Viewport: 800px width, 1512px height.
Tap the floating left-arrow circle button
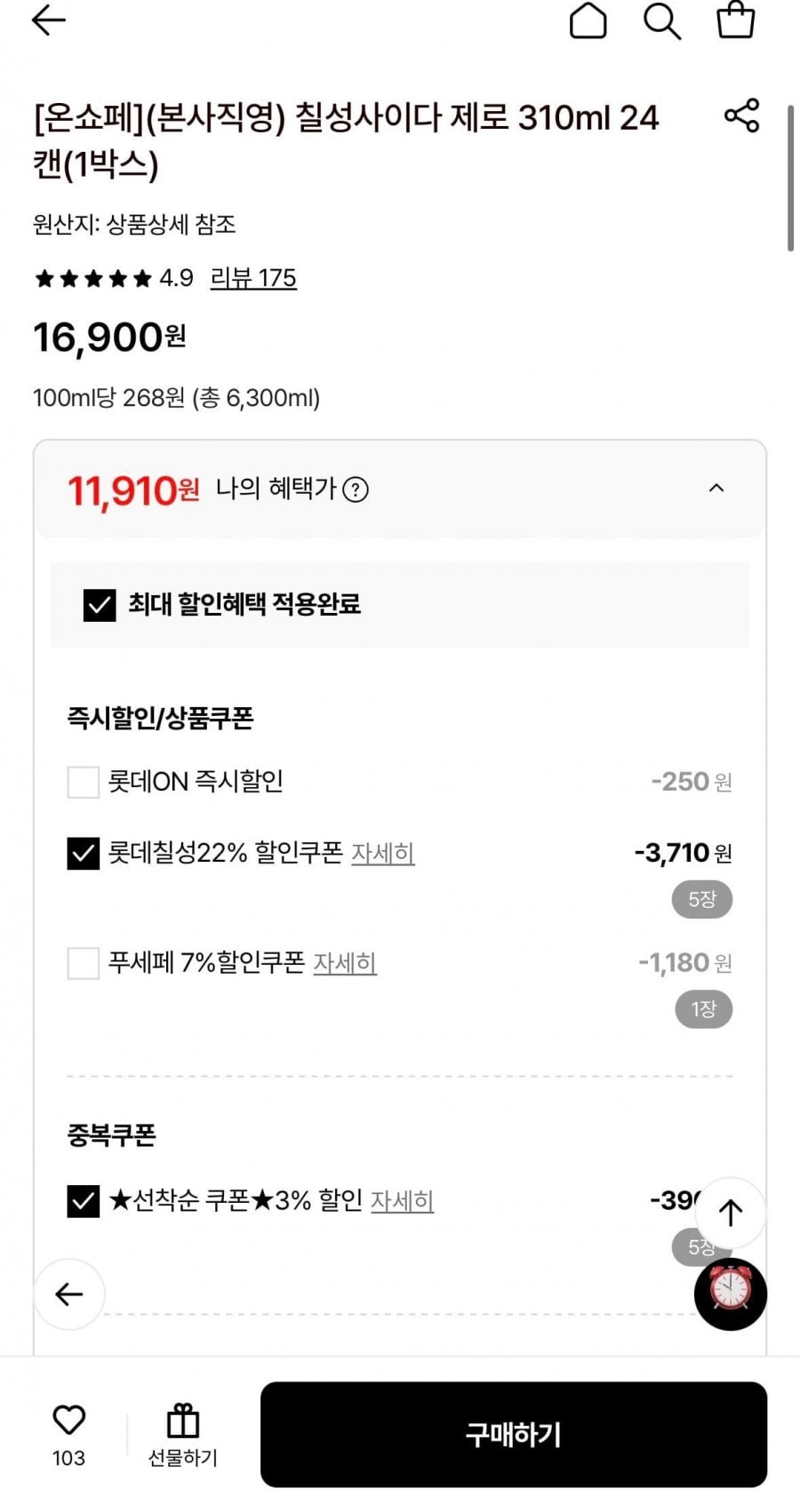[69, 1293]
